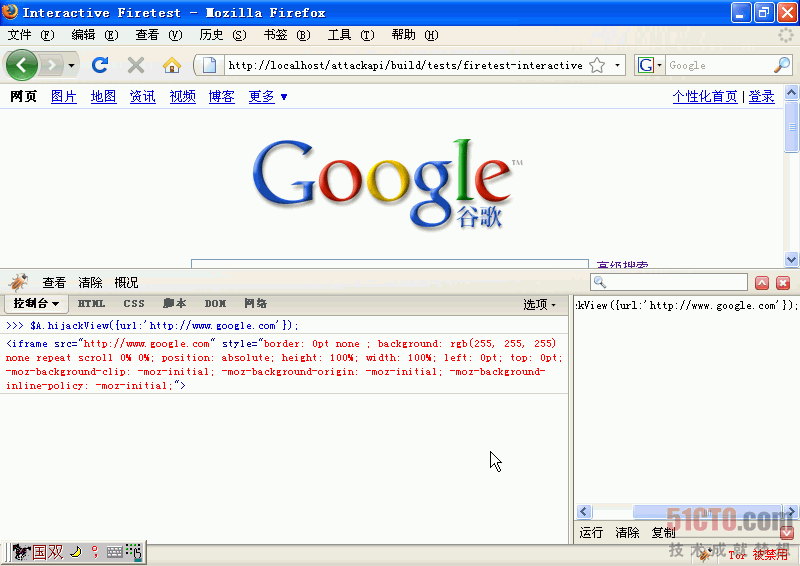Open the Google search engine selector
The height and width of the screenshot is (566, 800).
point(649,65)
